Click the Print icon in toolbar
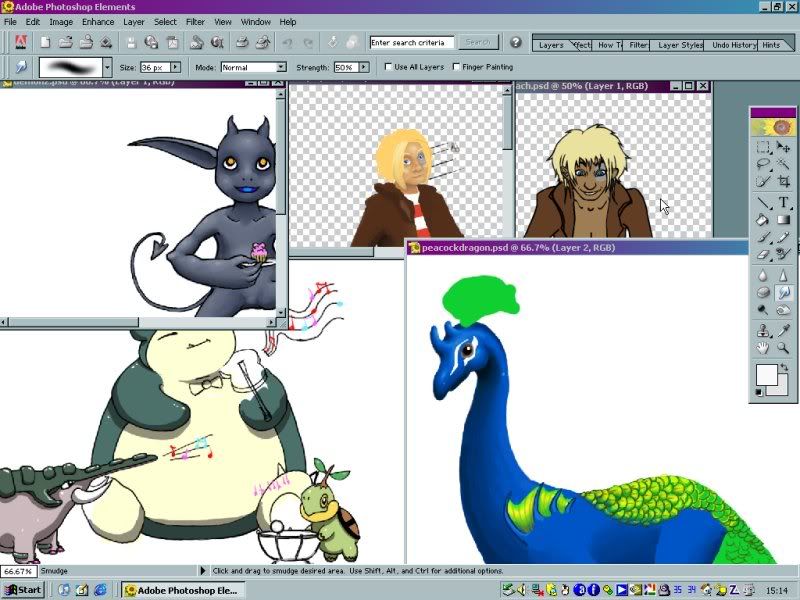This screenshot has width=800, height=600. (x=242, y=42)
